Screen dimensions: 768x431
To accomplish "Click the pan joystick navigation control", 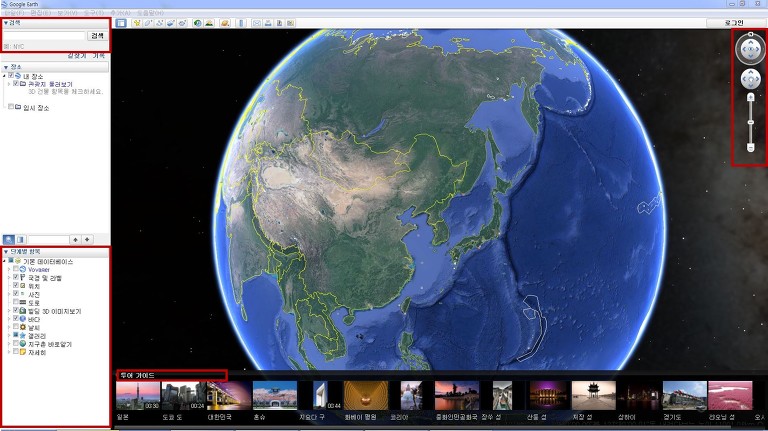I will tap(750, 79).
